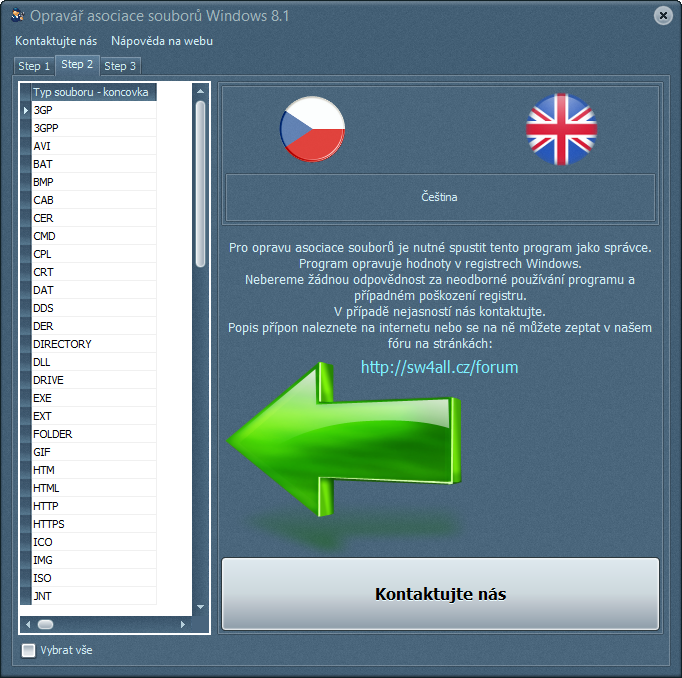The width and height of the screenshot is (682, 678).
Task: Select the CER file type row
Action: [94, 218]
